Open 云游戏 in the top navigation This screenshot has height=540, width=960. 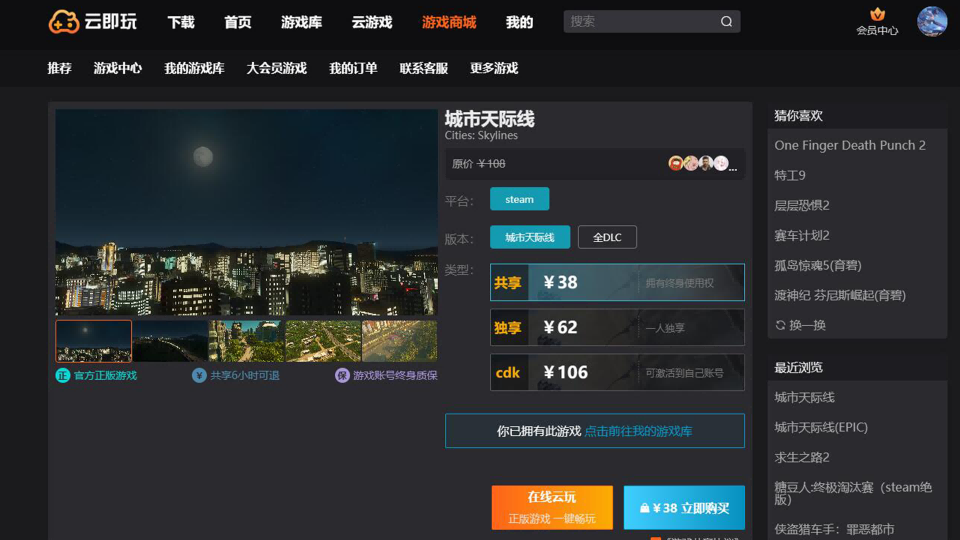click(x=372, y=23)
